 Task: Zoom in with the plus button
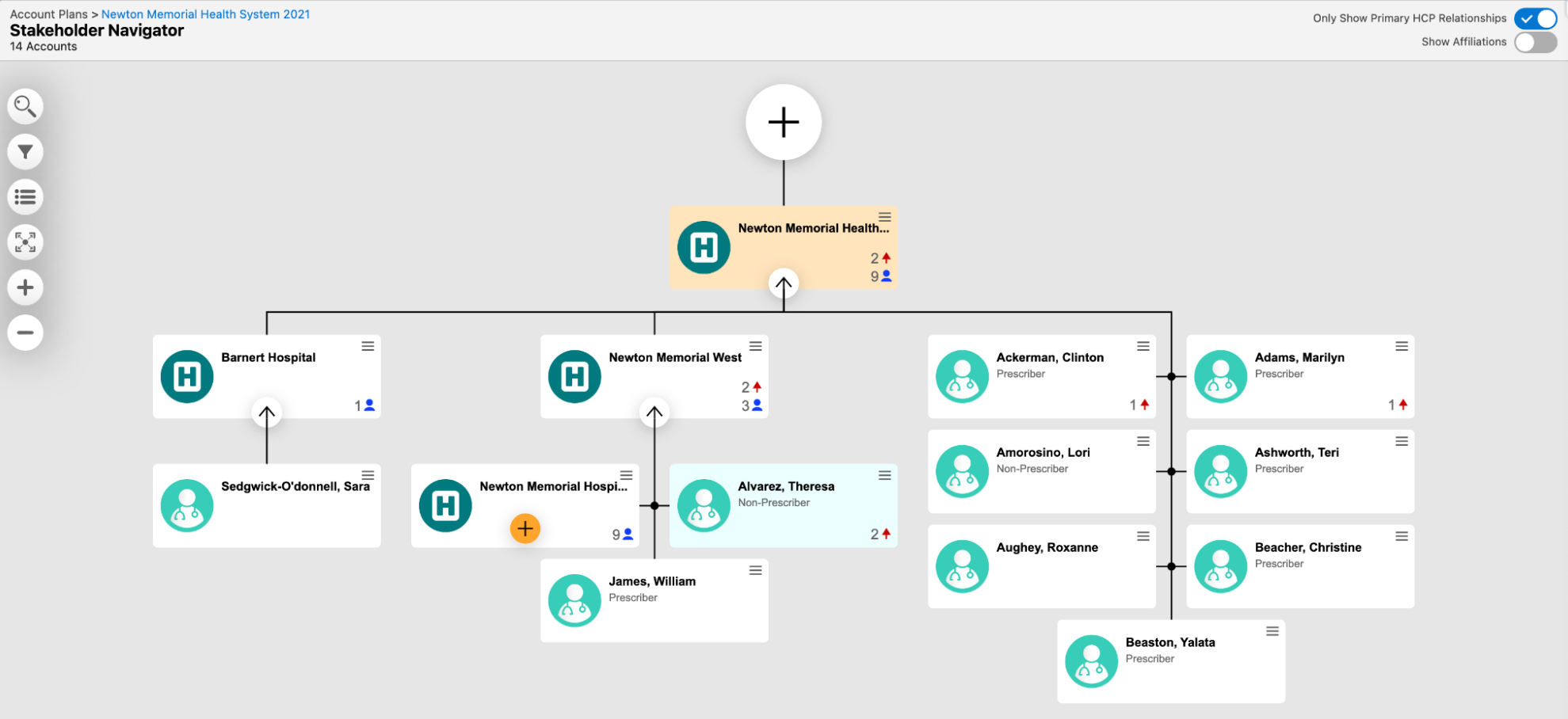click(25, 287)
